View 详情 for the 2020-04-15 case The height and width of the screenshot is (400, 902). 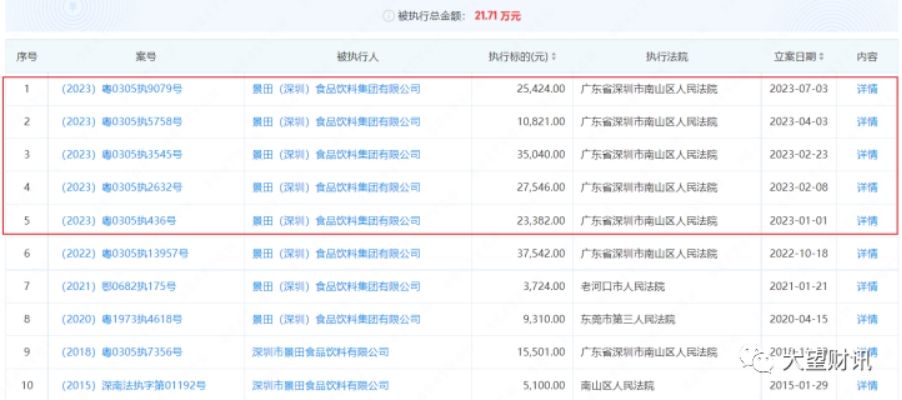coord(867,319)
